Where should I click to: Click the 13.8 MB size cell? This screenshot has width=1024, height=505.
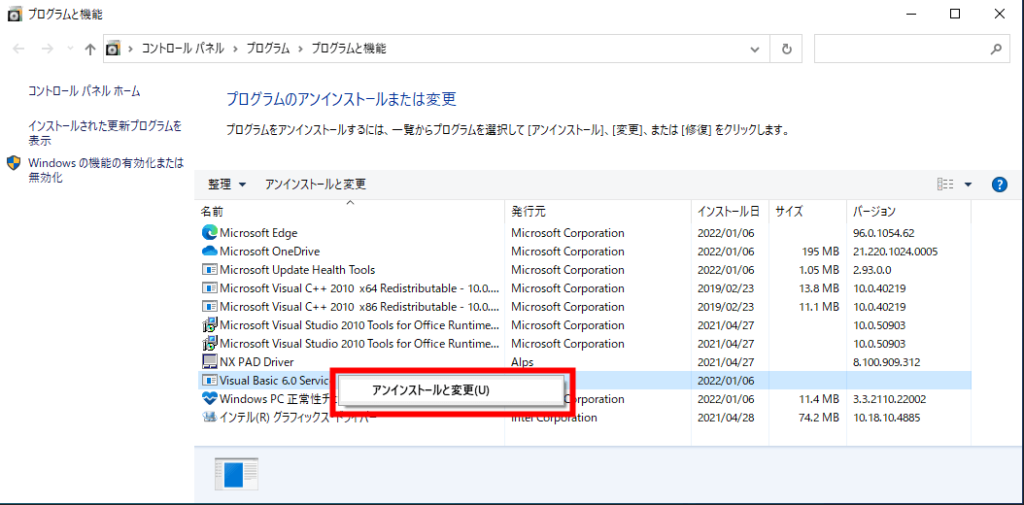tap(819, 287)
